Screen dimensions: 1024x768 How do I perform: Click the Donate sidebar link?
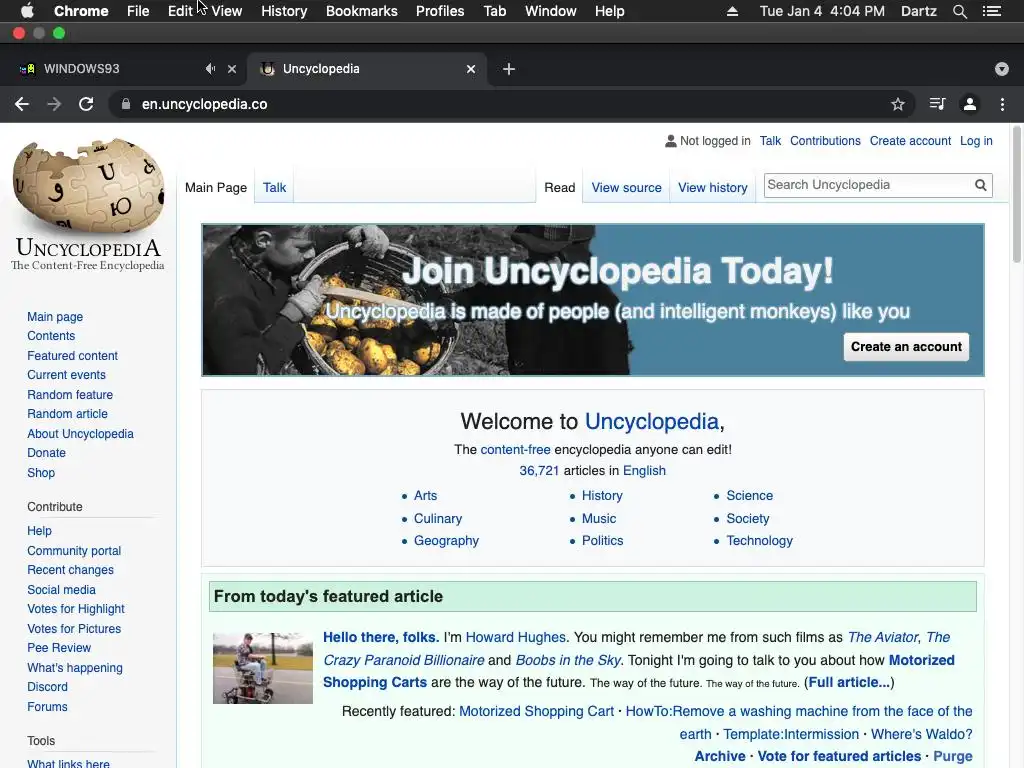tap(46, 453)
